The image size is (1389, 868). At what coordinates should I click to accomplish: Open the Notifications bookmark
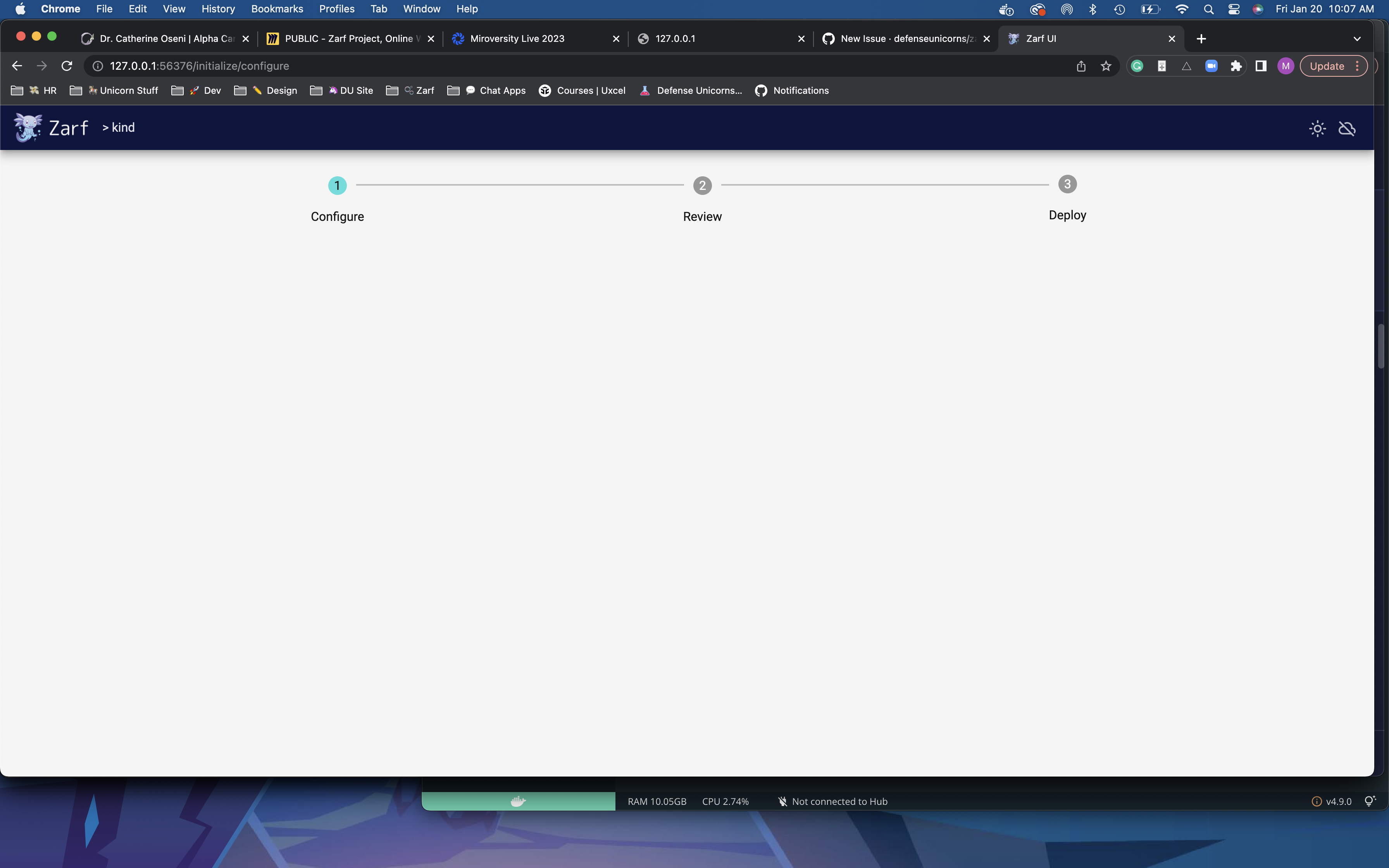[x=800, y=90]
